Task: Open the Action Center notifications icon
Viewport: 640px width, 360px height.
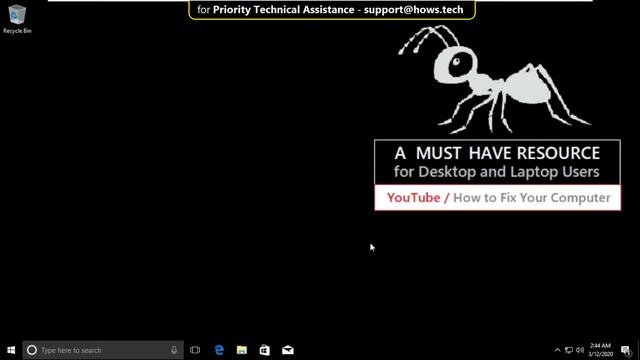Action: (626, 350)
